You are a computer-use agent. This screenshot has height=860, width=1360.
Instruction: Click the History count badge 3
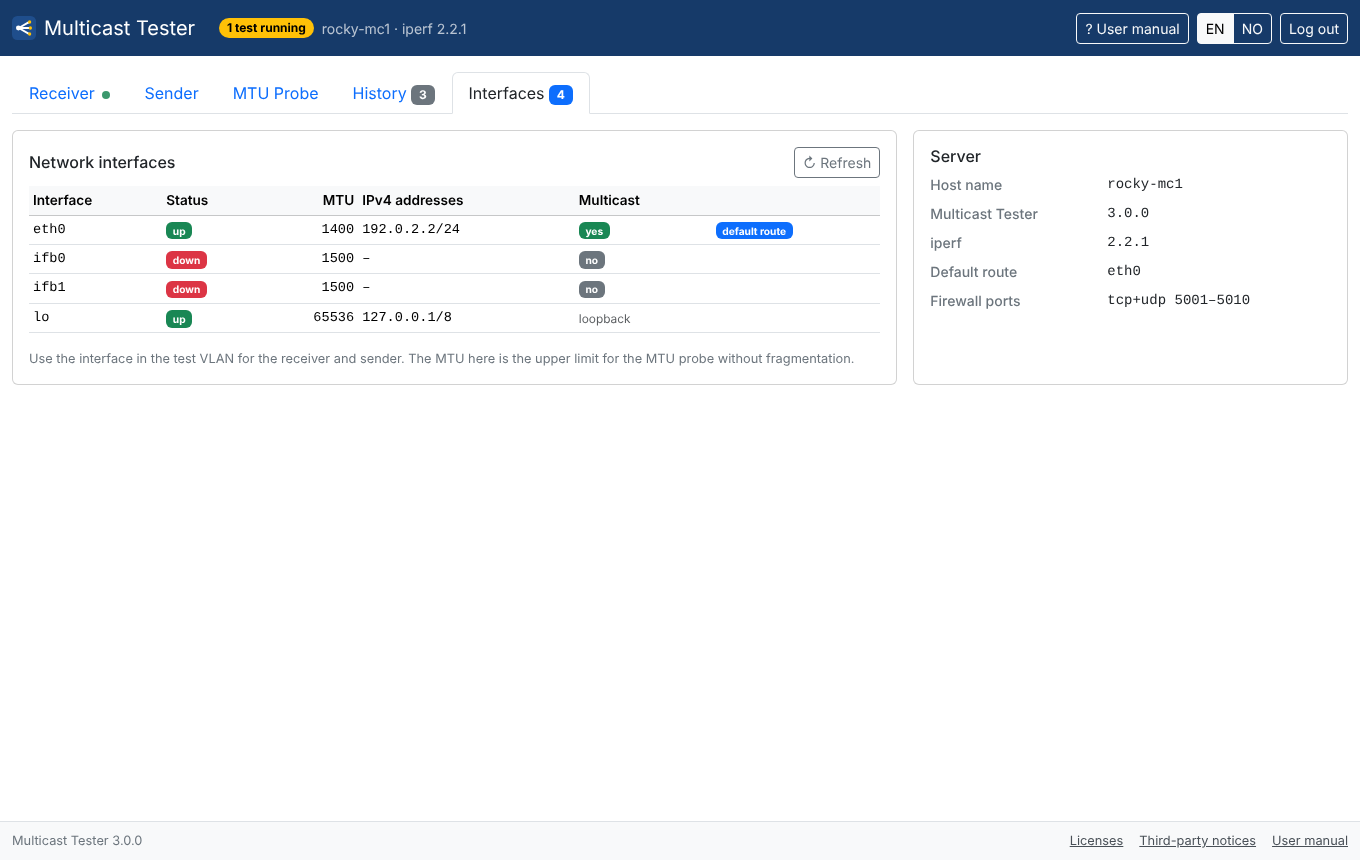pyautogui.click(x=423, y=95)
